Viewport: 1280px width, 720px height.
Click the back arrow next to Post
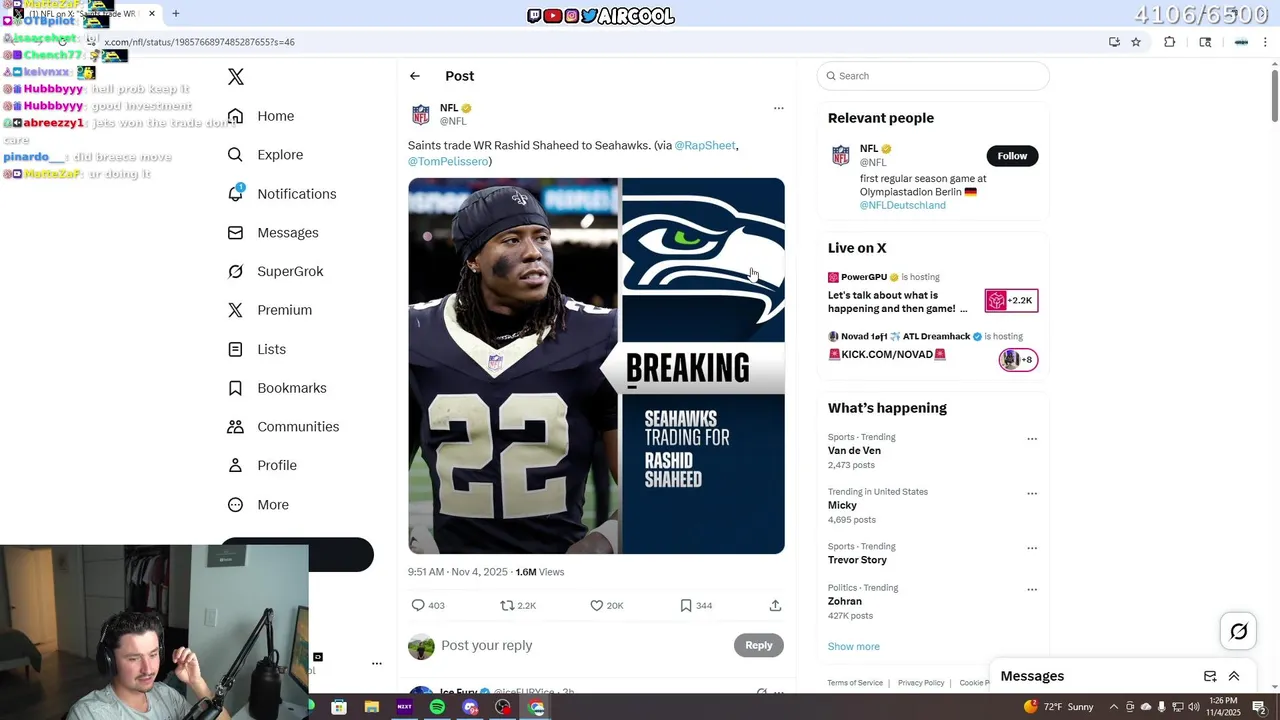[x=414, y=76]
